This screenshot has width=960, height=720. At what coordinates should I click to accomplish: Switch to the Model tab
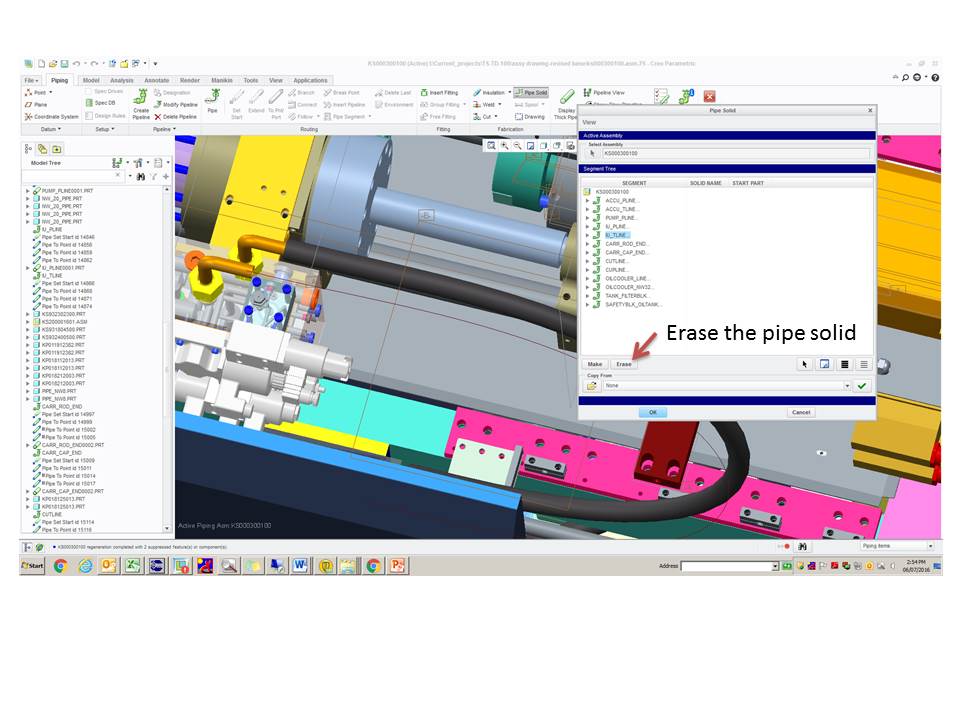[91, 80]
